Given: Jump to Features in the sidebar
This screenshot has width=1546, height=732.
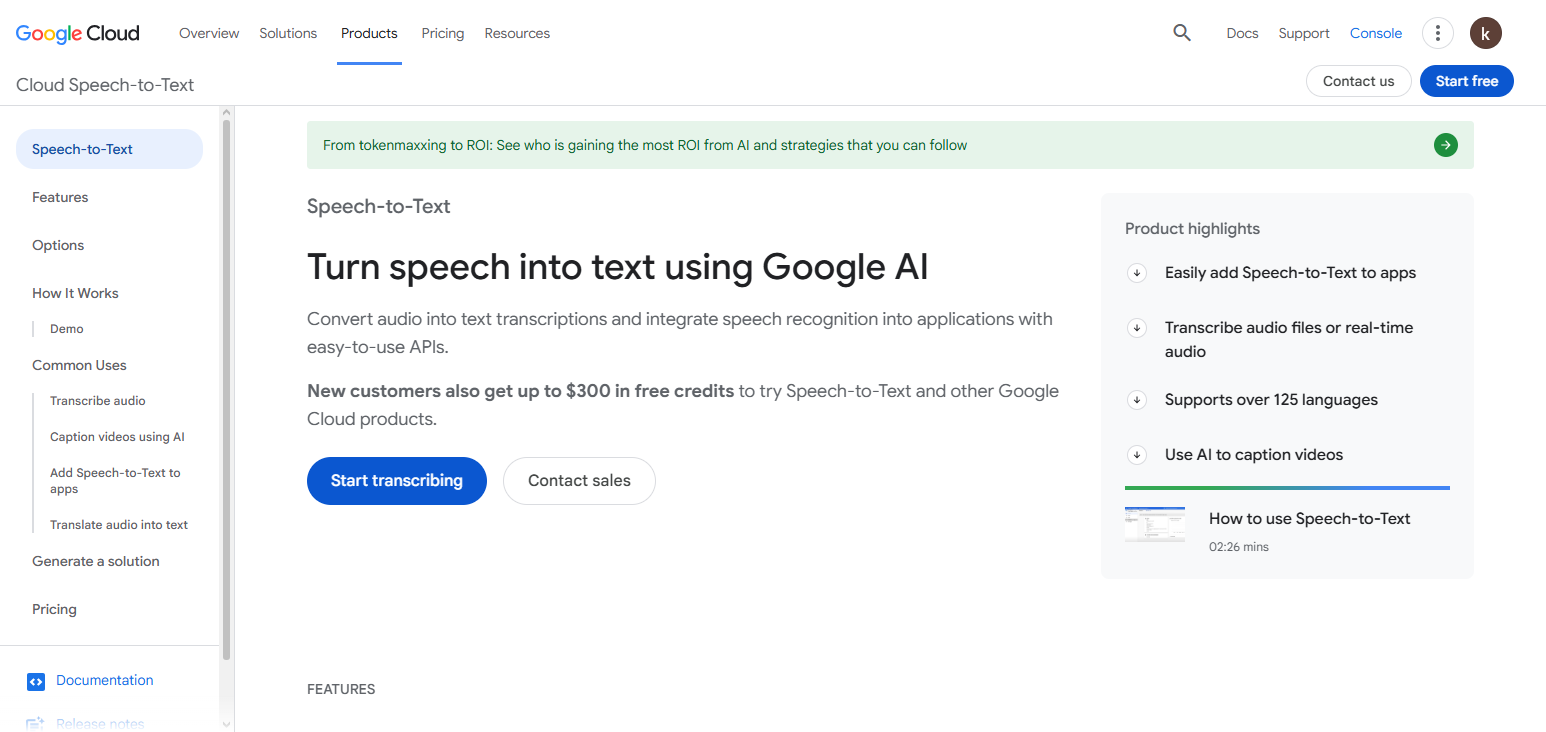Looking at the screenshot, I should click(x=60, y=197).
